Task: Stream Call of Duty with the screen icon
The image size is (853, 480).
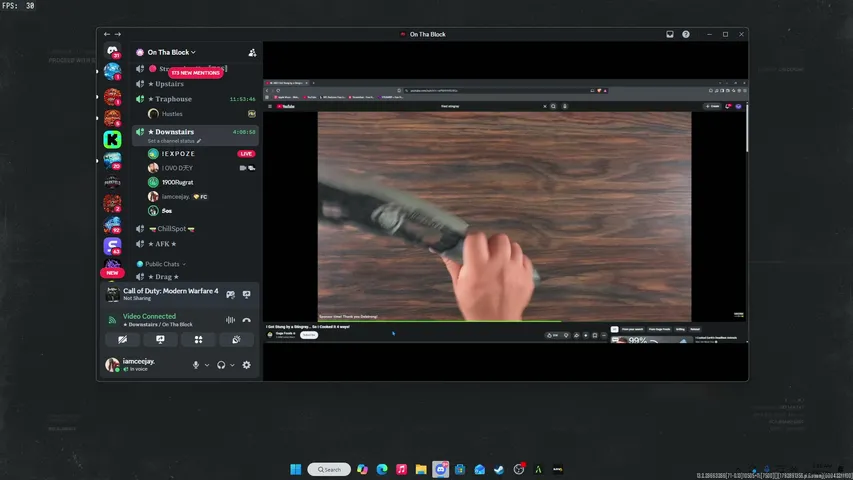Action: click(x=246, y=294)
